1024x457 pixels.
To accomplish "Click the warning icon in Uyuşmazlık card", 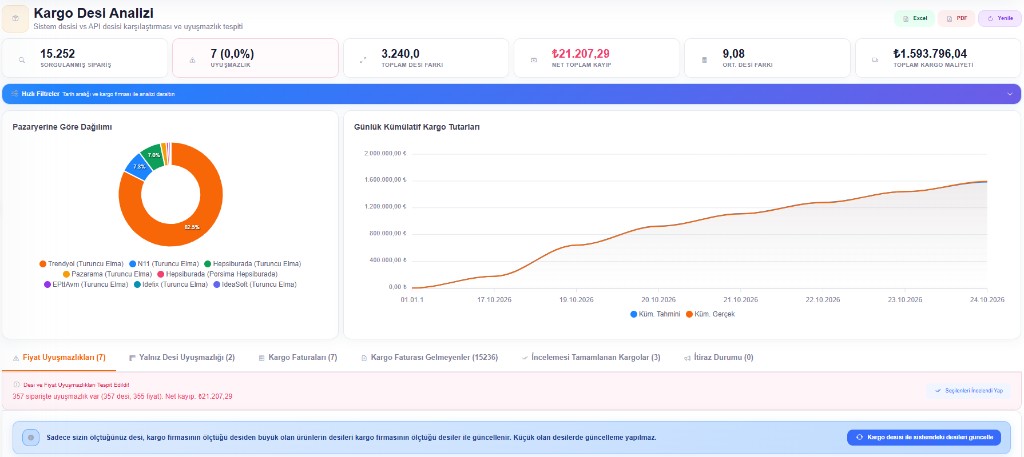I will point(192,60).
